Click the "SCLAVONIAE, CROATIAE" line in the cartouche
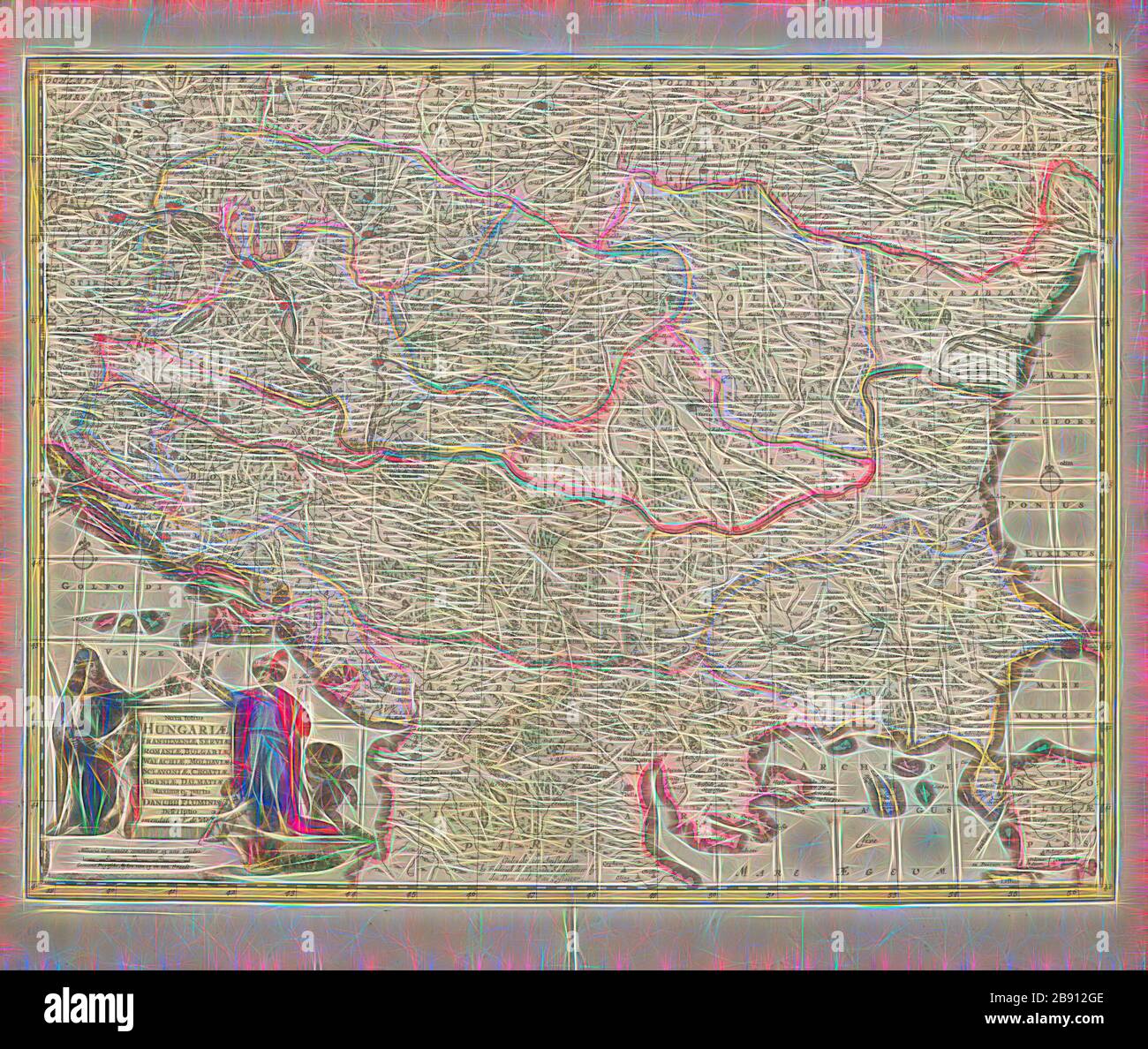The image size is (1148, 1049). pyautogui.click(x=186, y=771)
